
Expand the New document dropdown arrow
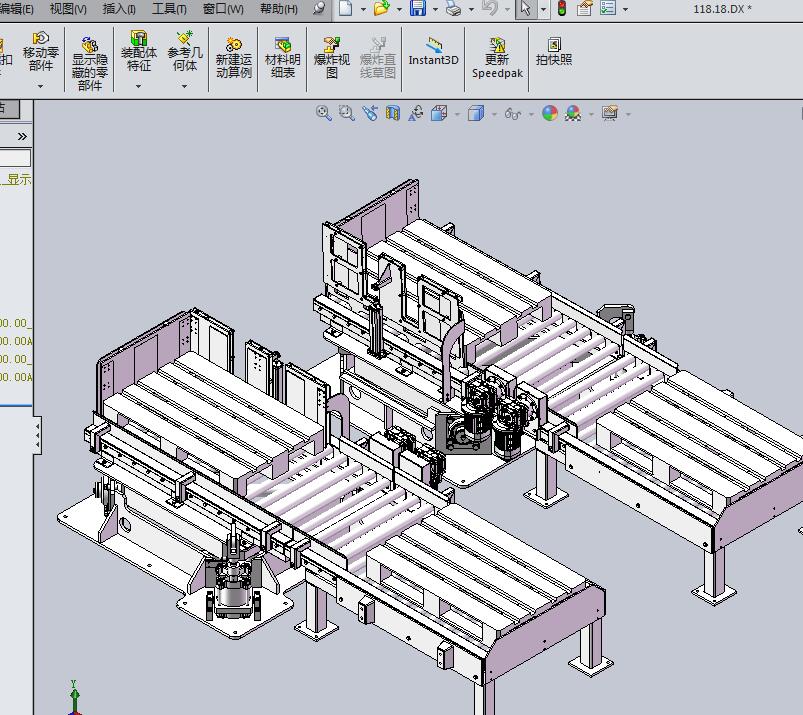(363, 9)
